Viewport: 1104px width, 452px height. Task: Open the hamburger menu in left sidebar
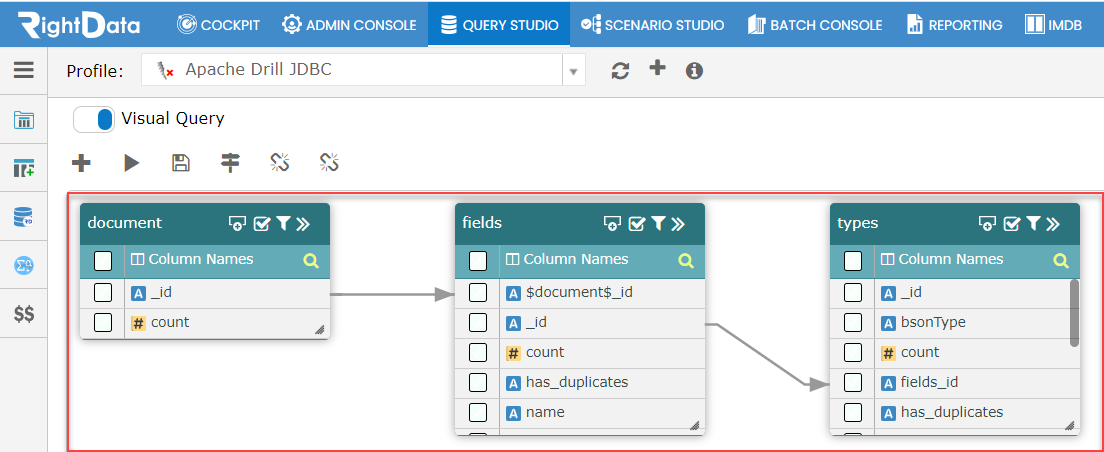tap(23, 70)
